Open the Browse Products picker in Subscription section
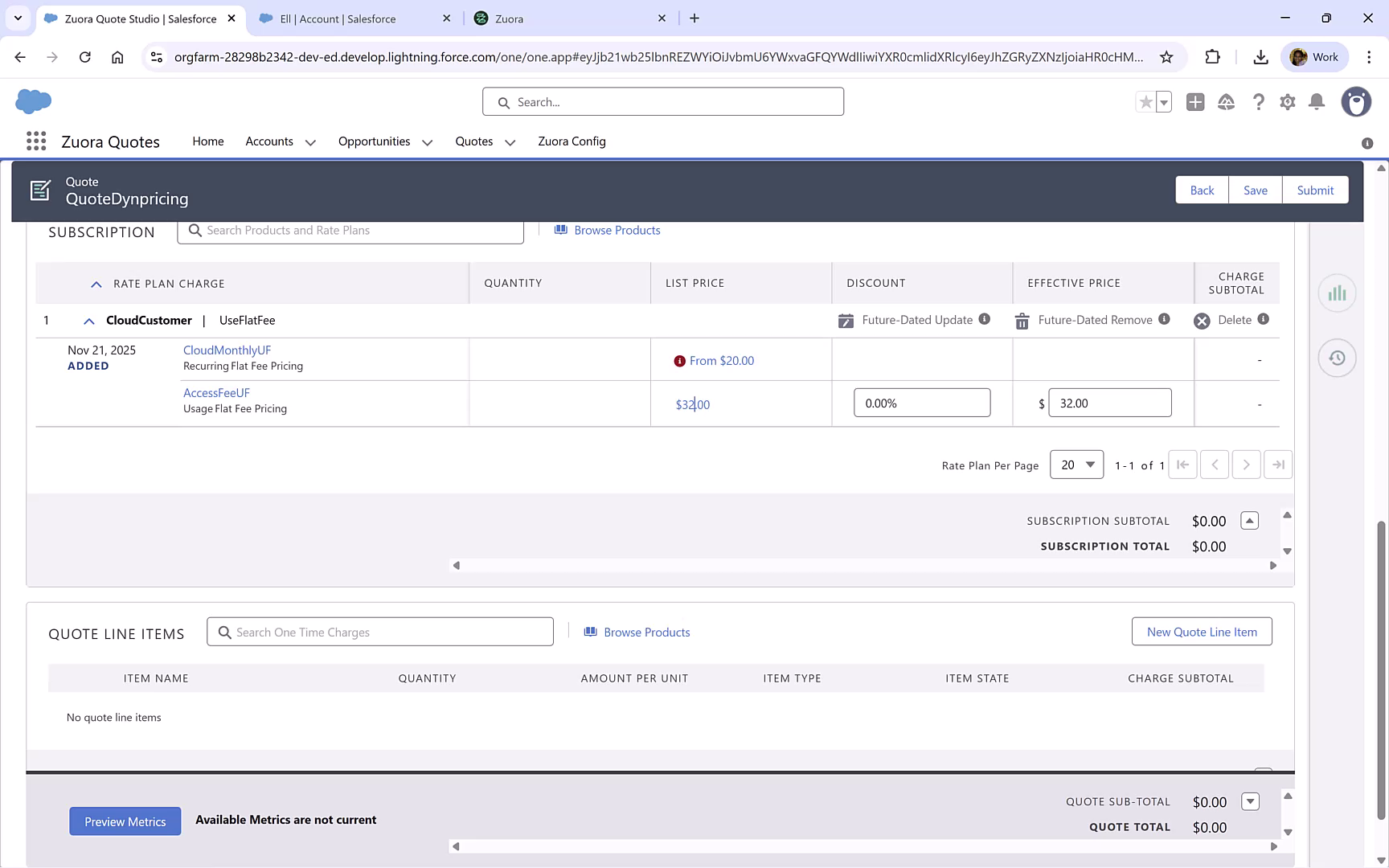The width and height of the screenshot is (1389, 868). pyautogui.click(x=607, y=230)
